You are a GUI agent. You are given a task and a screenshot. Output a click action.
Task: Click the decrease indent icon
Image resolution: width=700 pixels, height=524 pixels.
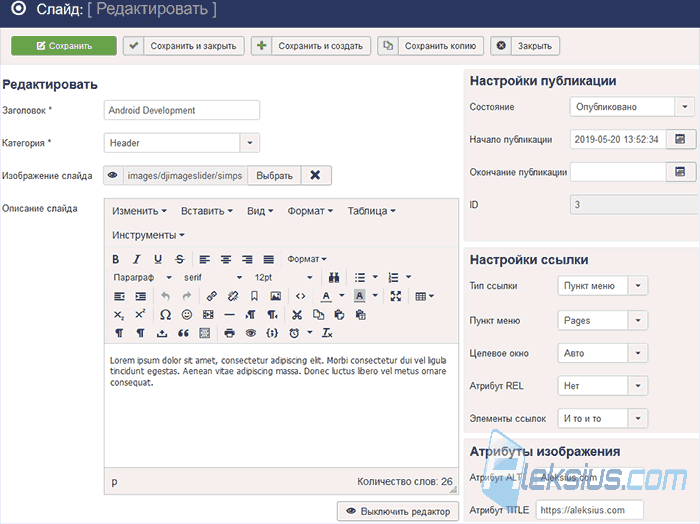click(119, 296)
